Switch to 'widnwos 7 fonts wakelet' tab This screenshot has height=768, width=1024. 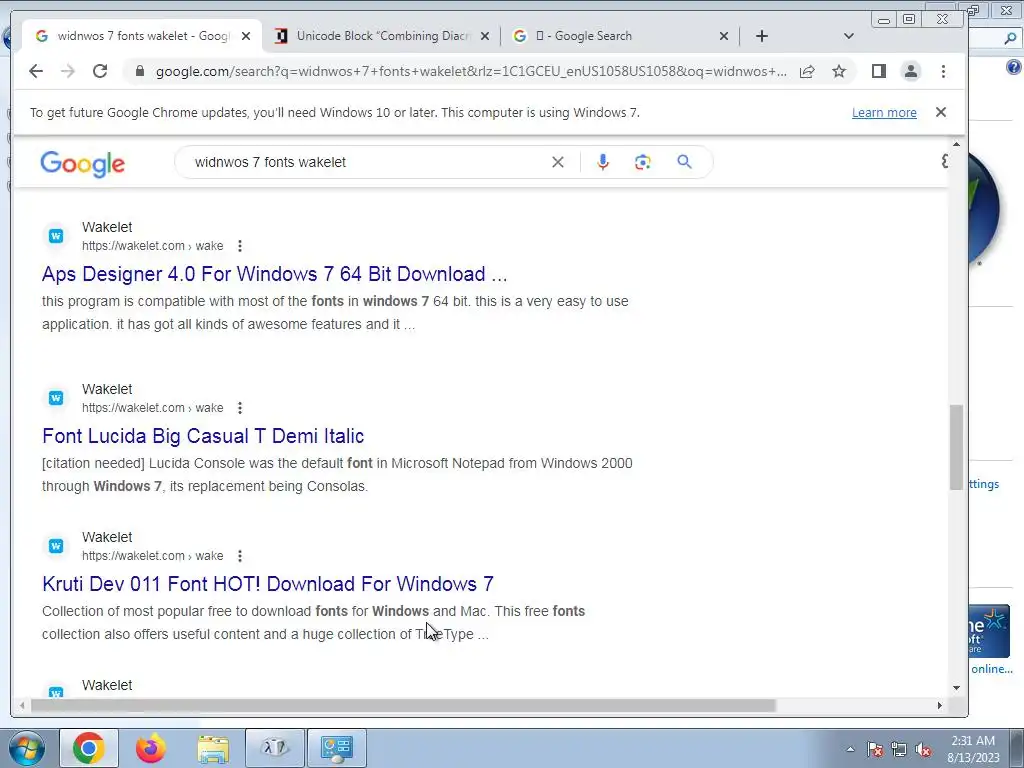142,36
